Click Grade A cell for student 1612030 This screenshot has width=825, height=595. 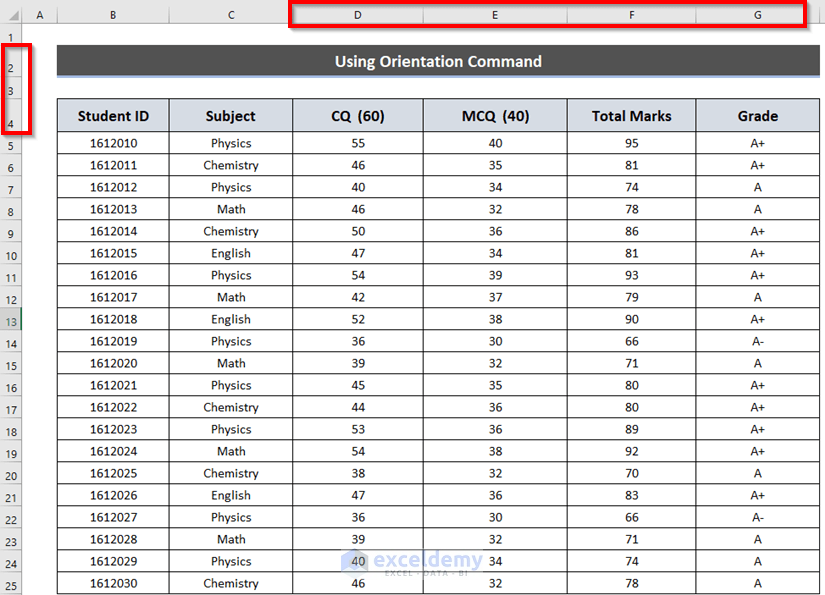click(758, 583)
